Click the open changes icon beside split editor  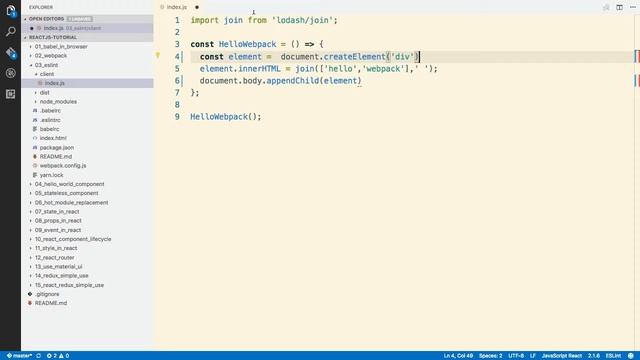[x=606, y=7]
